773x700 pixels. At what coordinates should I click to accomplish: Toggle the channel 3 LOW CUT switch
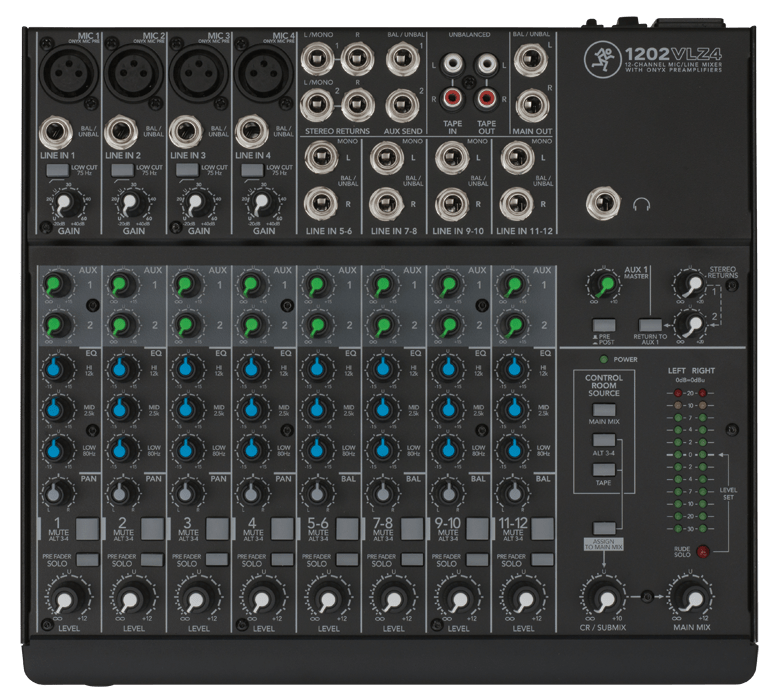pyautogui.click(x=187, y=170)
